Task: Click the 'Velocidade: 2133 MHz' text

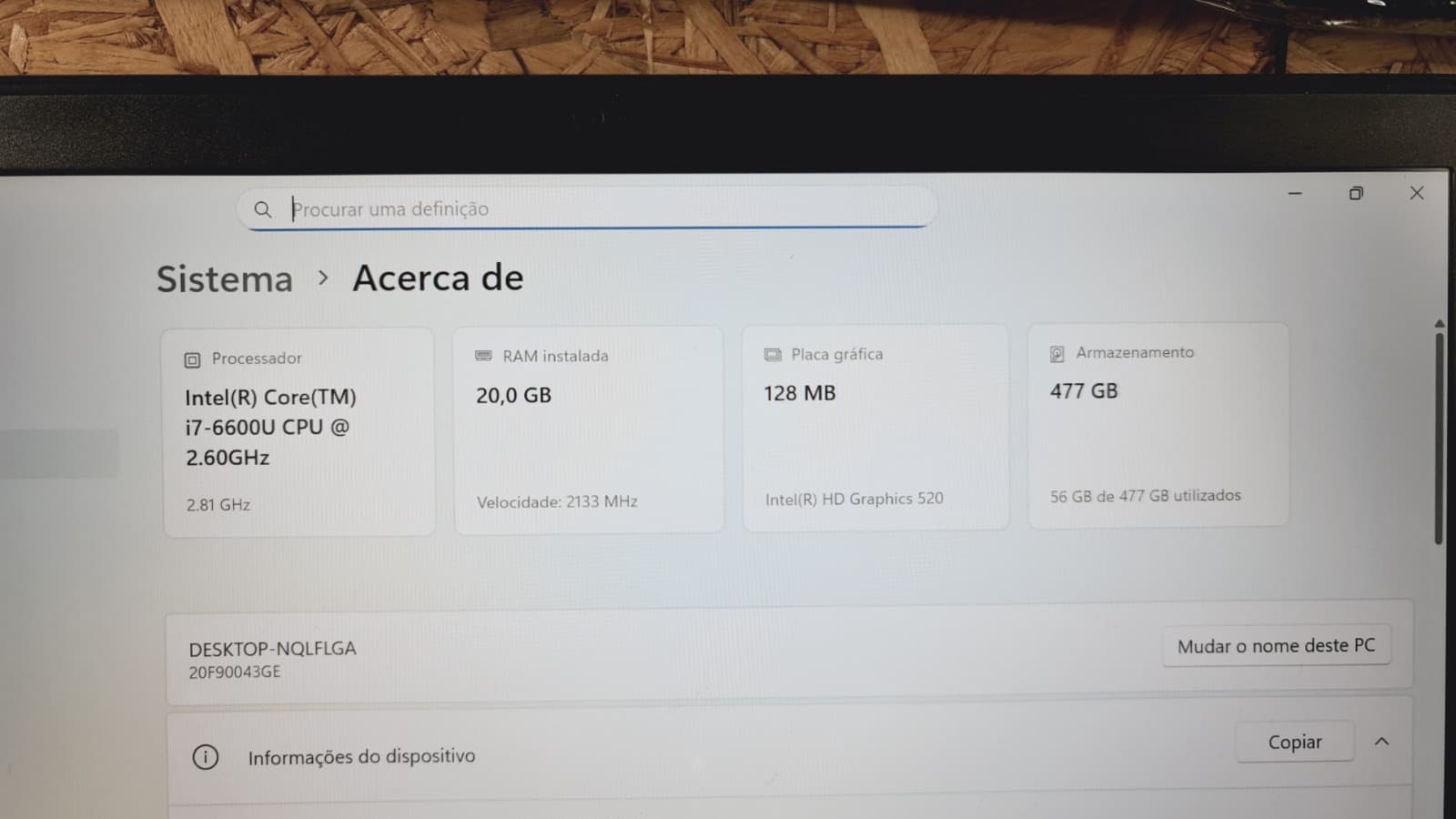Action: [557, 501]
